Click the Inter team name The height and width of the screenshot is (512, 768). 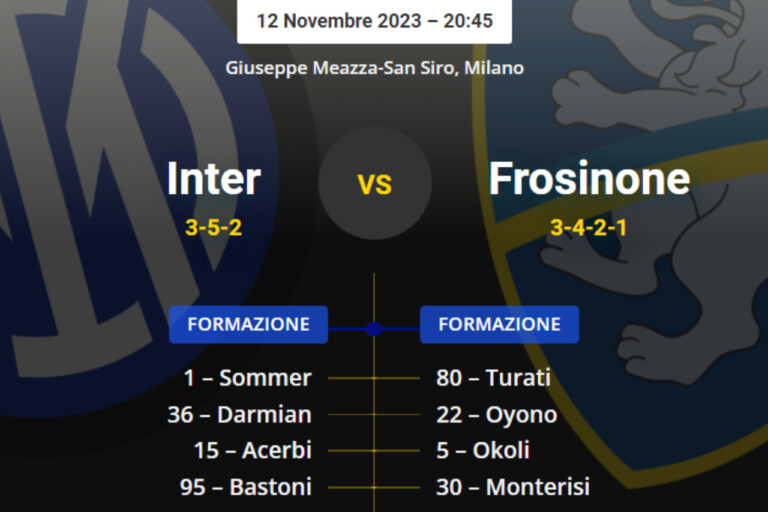(213, 179)
